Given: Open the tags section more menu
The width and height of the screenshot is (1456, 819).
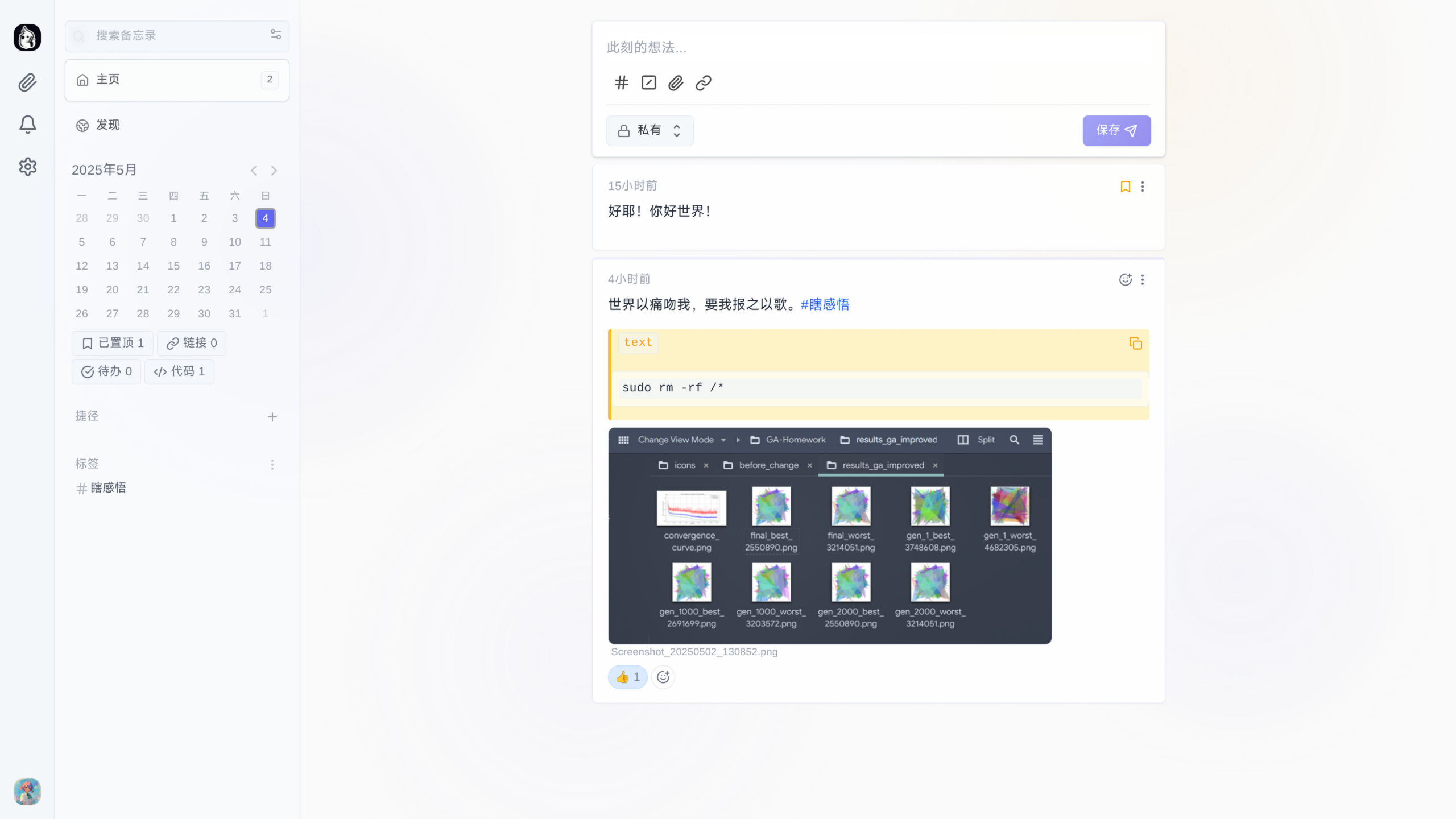Looking at the screenshot, I should (272, 465).
